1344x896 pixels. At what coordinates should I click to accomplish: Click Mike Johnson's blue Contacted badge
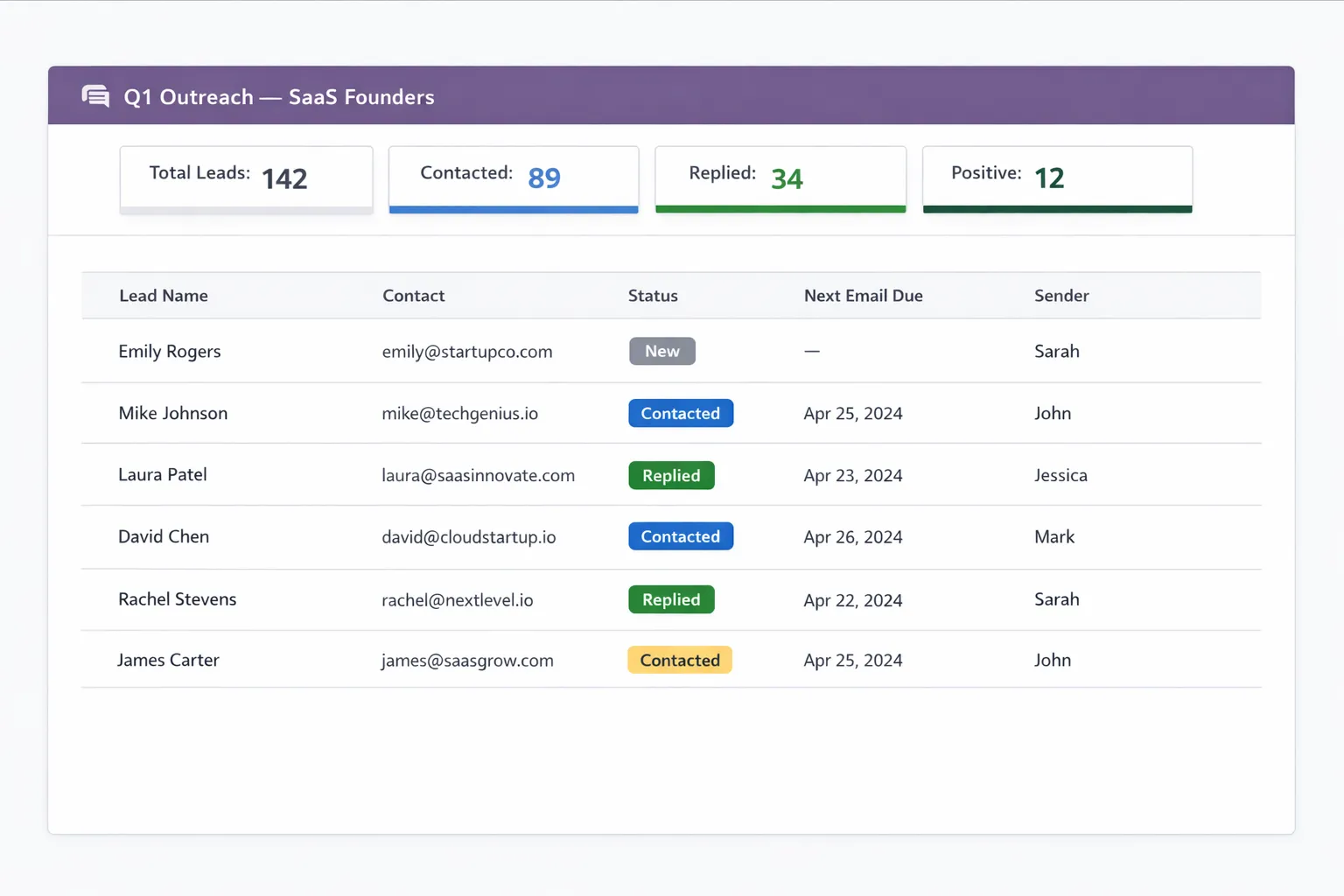[681, 413]
